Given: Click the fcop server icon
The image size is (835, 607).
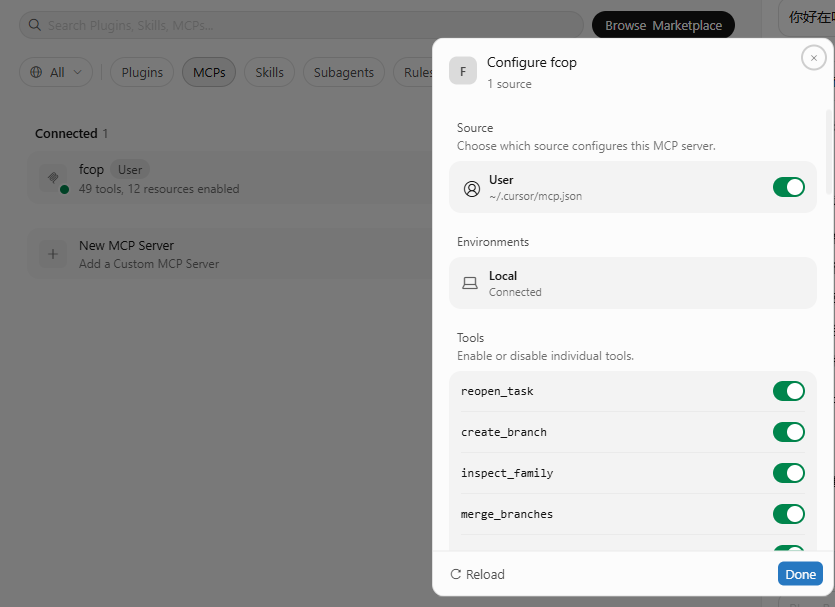Looking at the screenshot, I should click(53, 177).
